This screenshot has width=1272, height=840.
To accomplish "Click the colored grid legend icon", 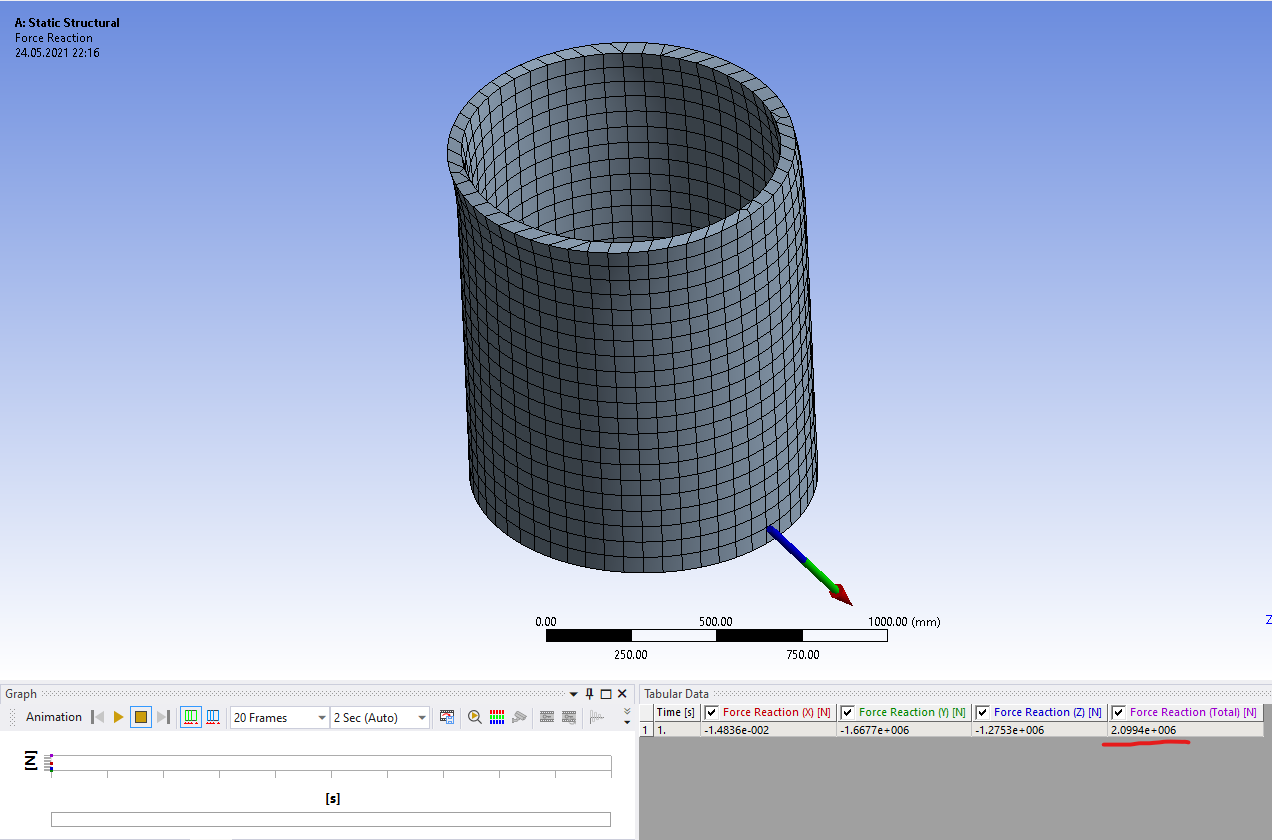I will tap(497, 717).
